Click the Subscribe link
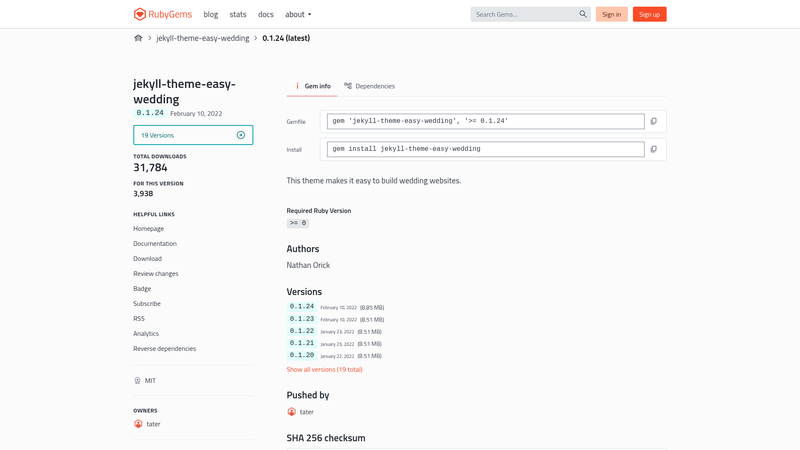The width and height of the screenshot is (800, 450). pyautogui.click(x=147, y=304)
